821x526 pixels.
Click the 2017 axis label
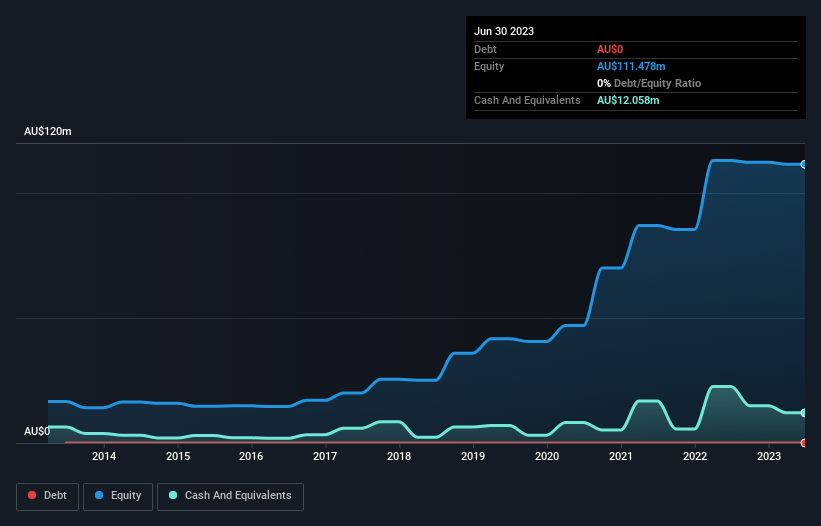point(325,456)
